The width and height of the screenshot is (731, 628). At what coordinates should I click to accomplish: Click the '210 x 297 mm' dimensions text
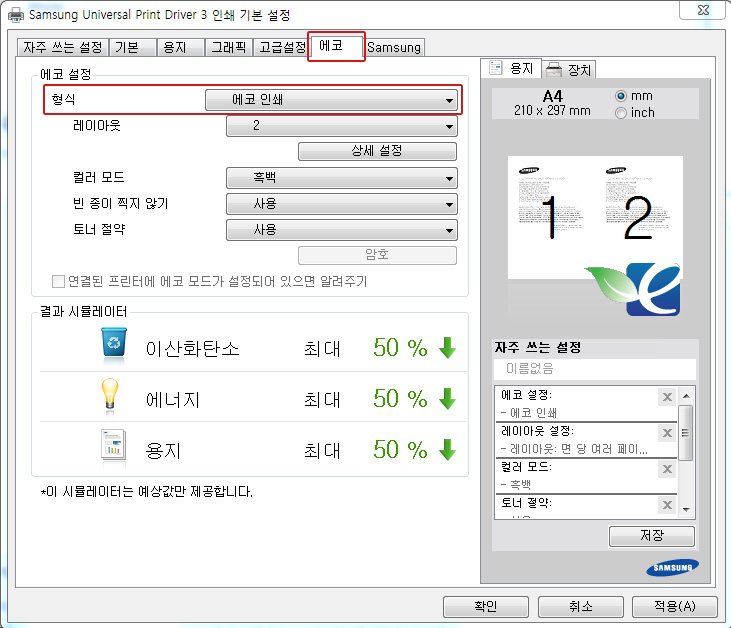(x=552, y=111)
